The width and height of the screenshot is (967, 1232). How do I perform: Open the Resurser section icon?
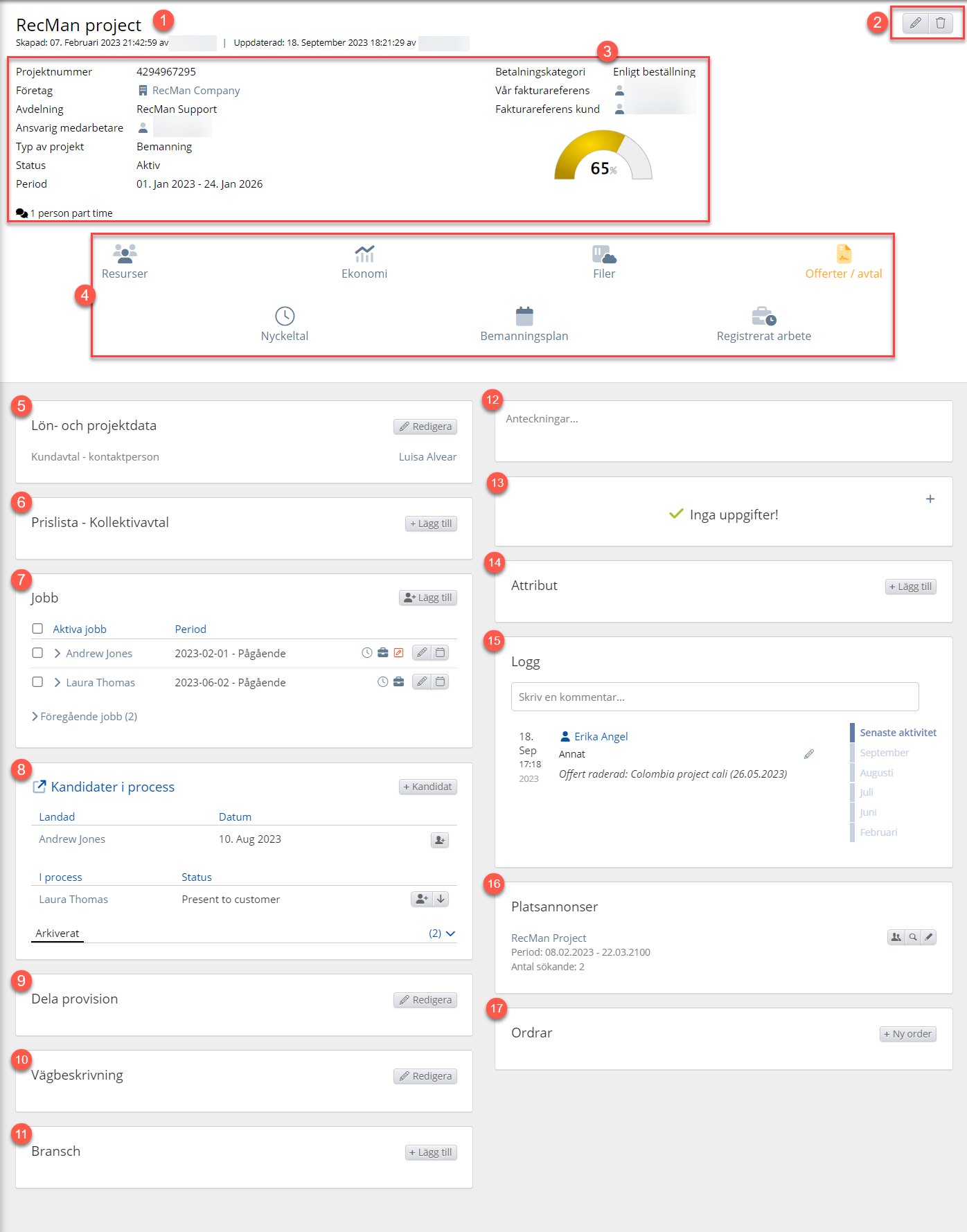[125, 253]
